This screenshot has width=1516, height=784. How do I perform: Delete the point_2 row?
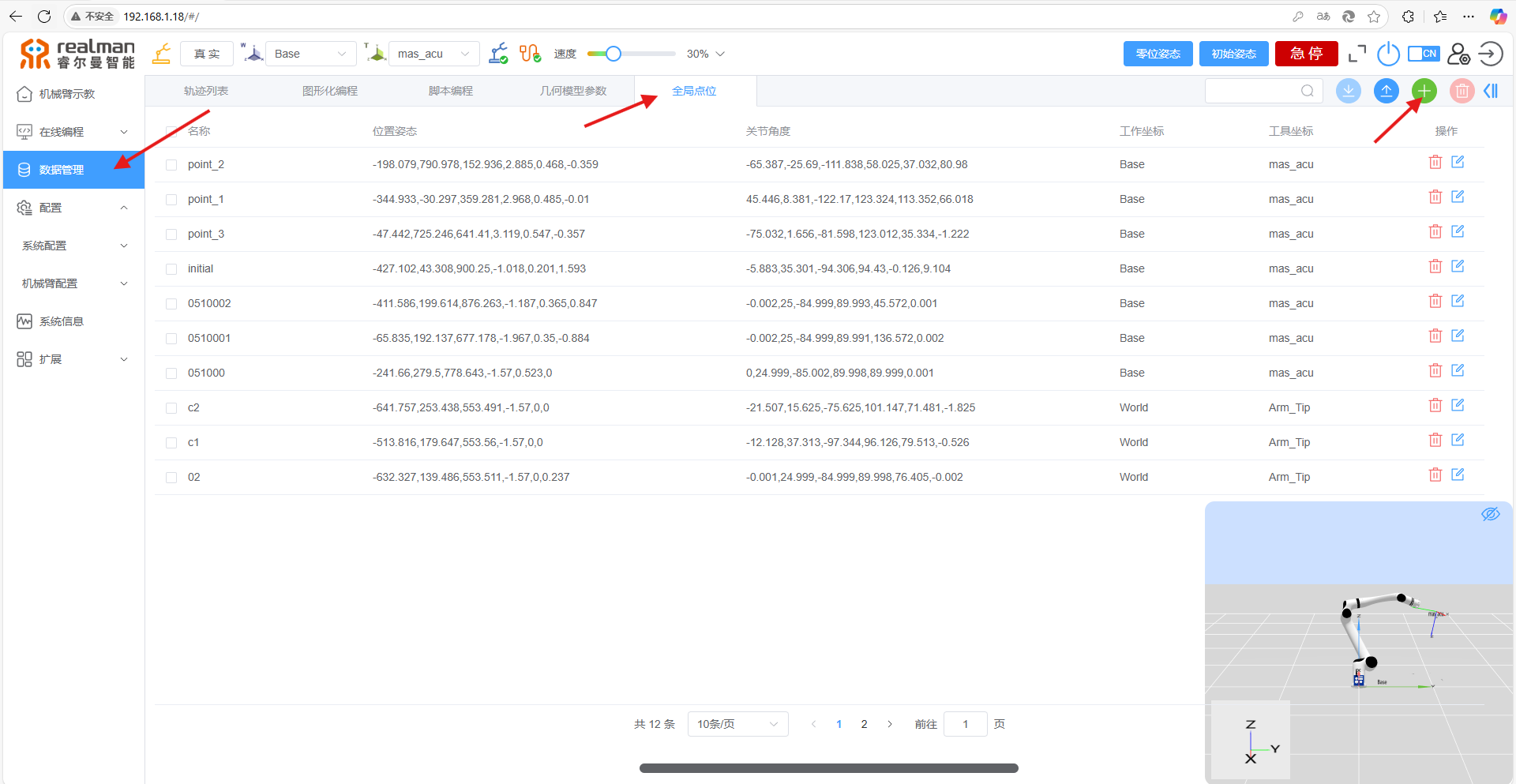pos(1435,162)
